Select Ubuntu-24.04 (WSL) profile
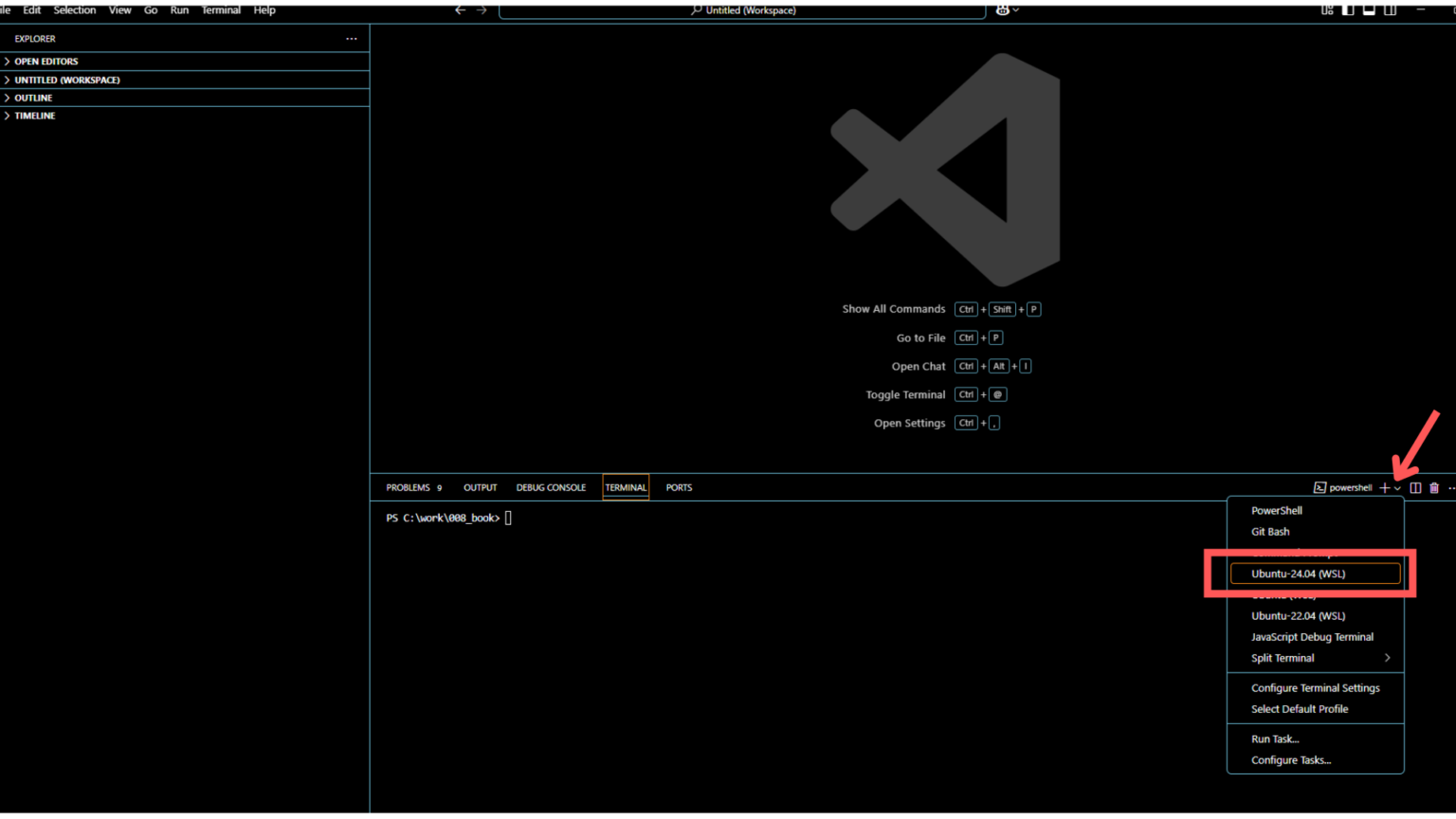Viewport: 1456px width, 819px height. coord(1316,573)
